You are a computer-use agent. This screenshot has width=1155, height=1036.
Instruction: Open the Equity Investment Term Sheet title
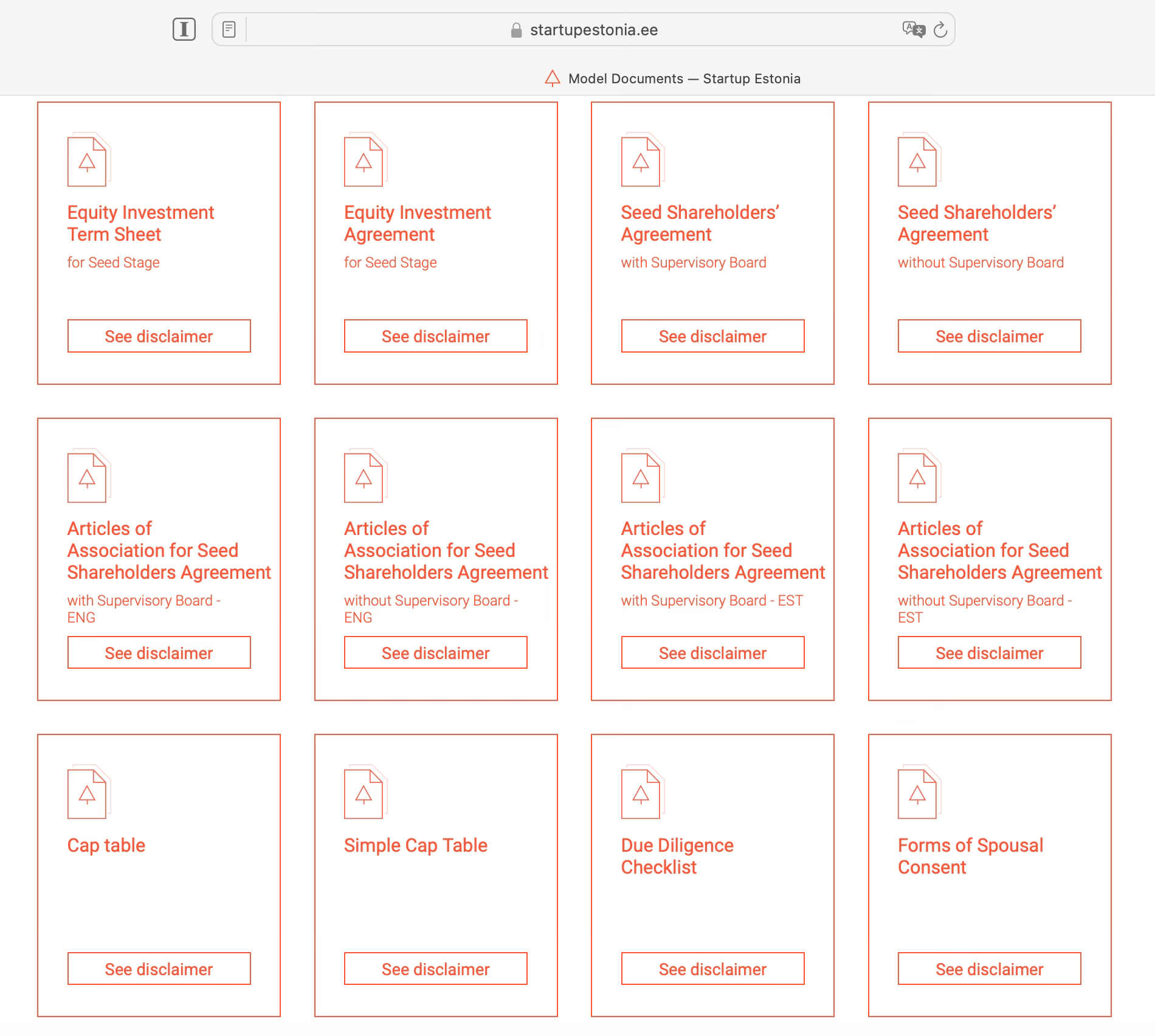(140, 223)
